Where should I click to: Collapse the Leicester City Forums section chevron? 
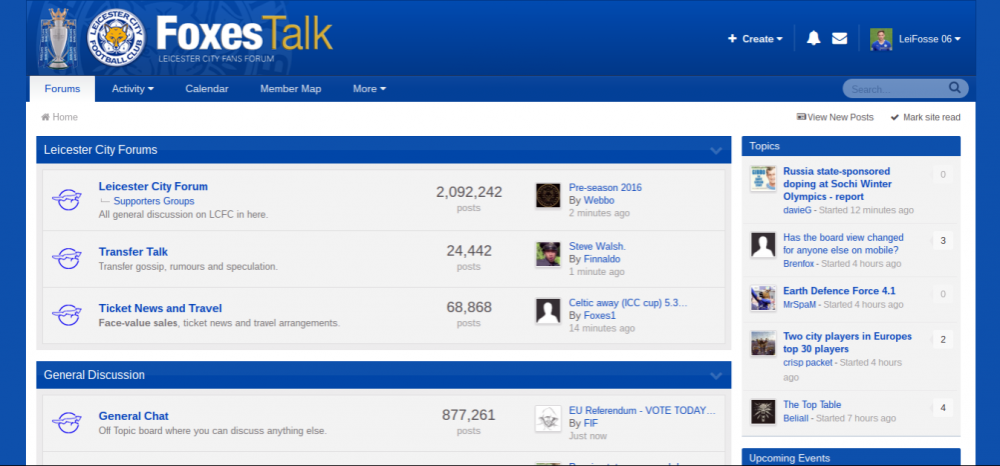pos(716,150)
